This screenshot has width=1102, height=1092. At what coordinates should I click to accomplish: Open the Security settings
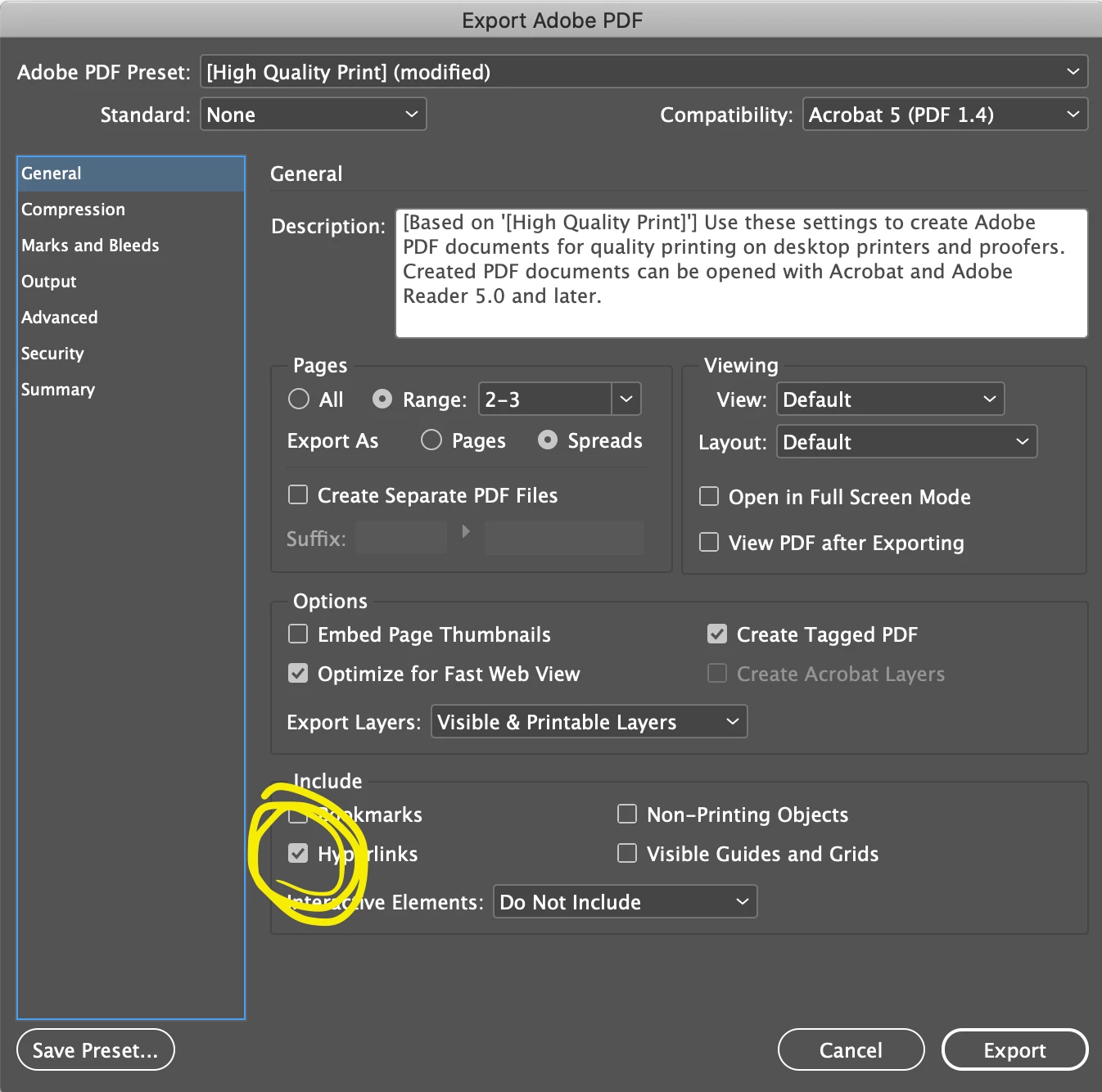click(x=131, y=354)
